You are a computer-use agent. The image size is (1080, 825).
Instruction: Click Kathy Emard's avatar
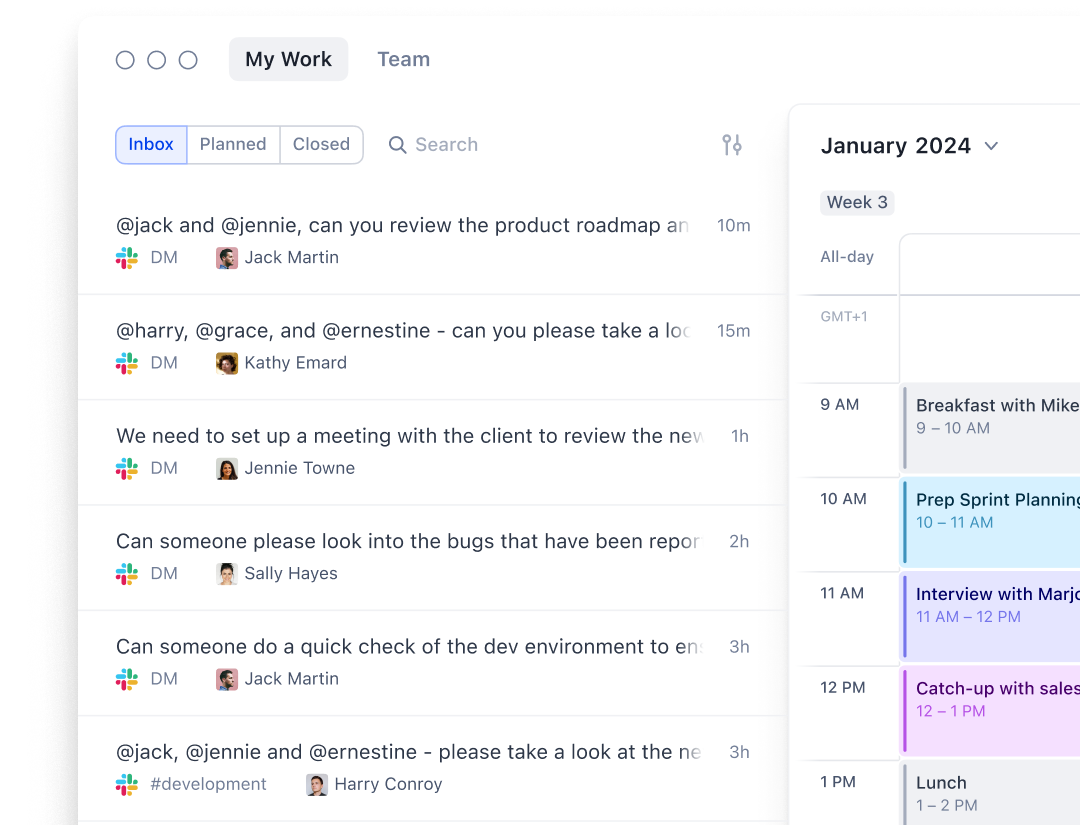tap(227, 363)
